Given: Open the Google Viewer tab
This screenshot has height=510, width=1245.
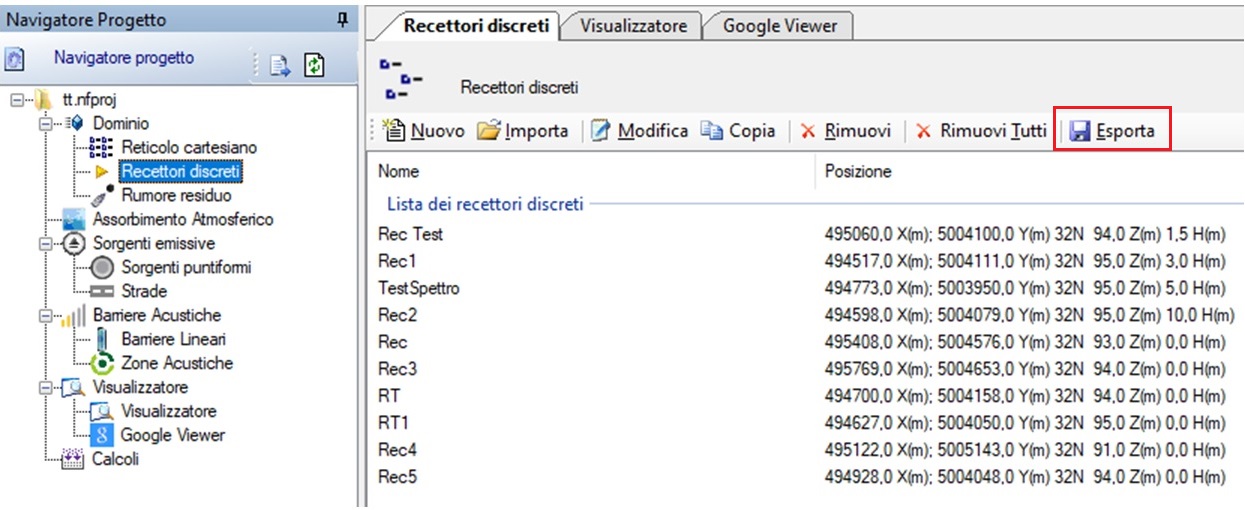Looking at the screenshot, I should pyautogui.click(x=780, y=26).
